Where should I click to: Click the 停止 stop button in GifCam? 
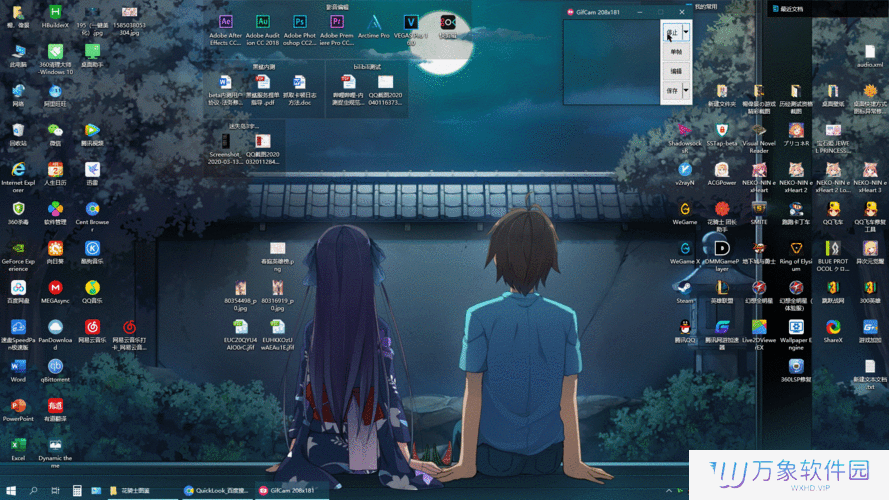[672, 32]
